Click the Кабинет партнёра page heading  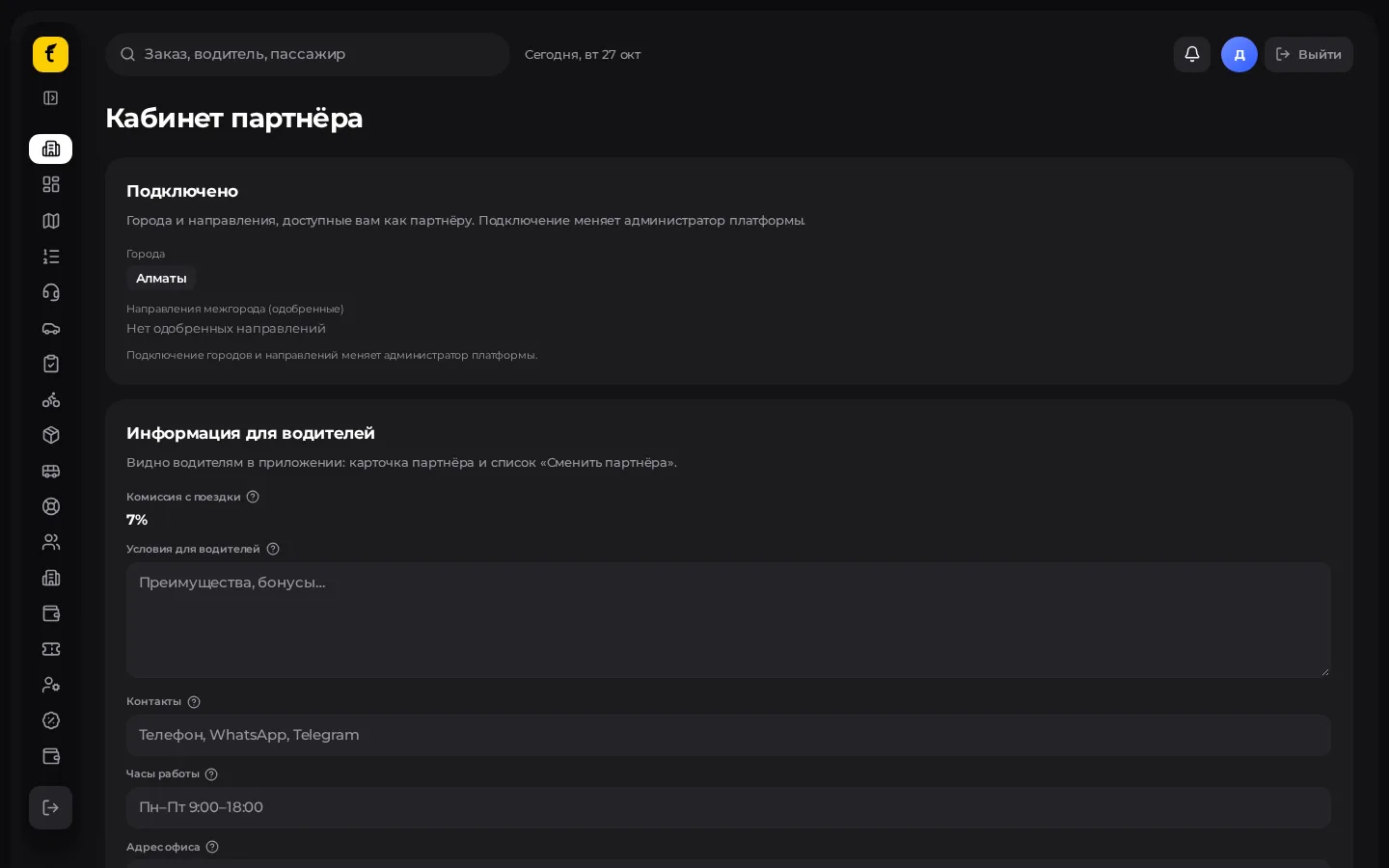234,118
